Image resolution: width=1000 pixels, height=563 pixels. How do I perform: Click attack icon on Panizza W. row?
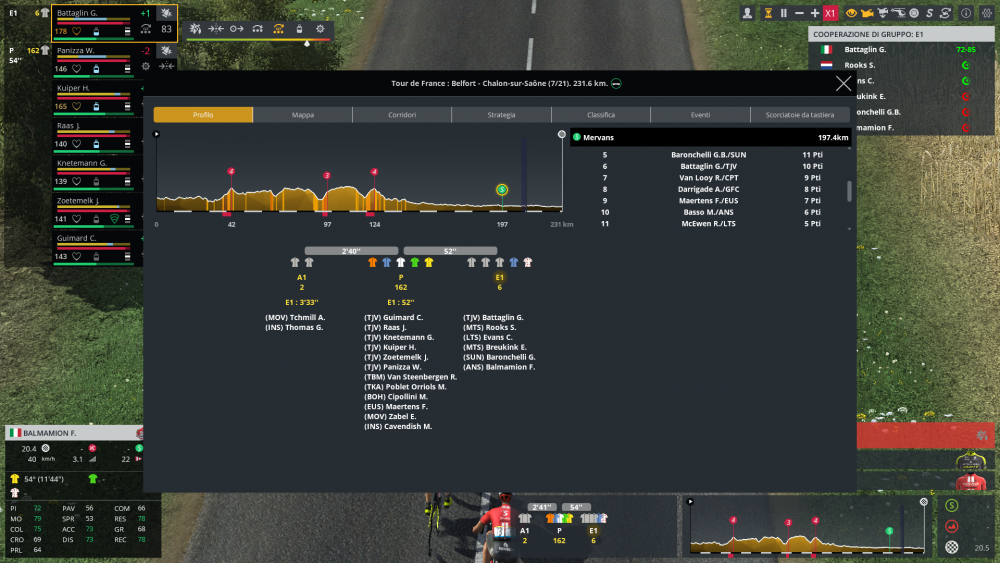point(166,50)
